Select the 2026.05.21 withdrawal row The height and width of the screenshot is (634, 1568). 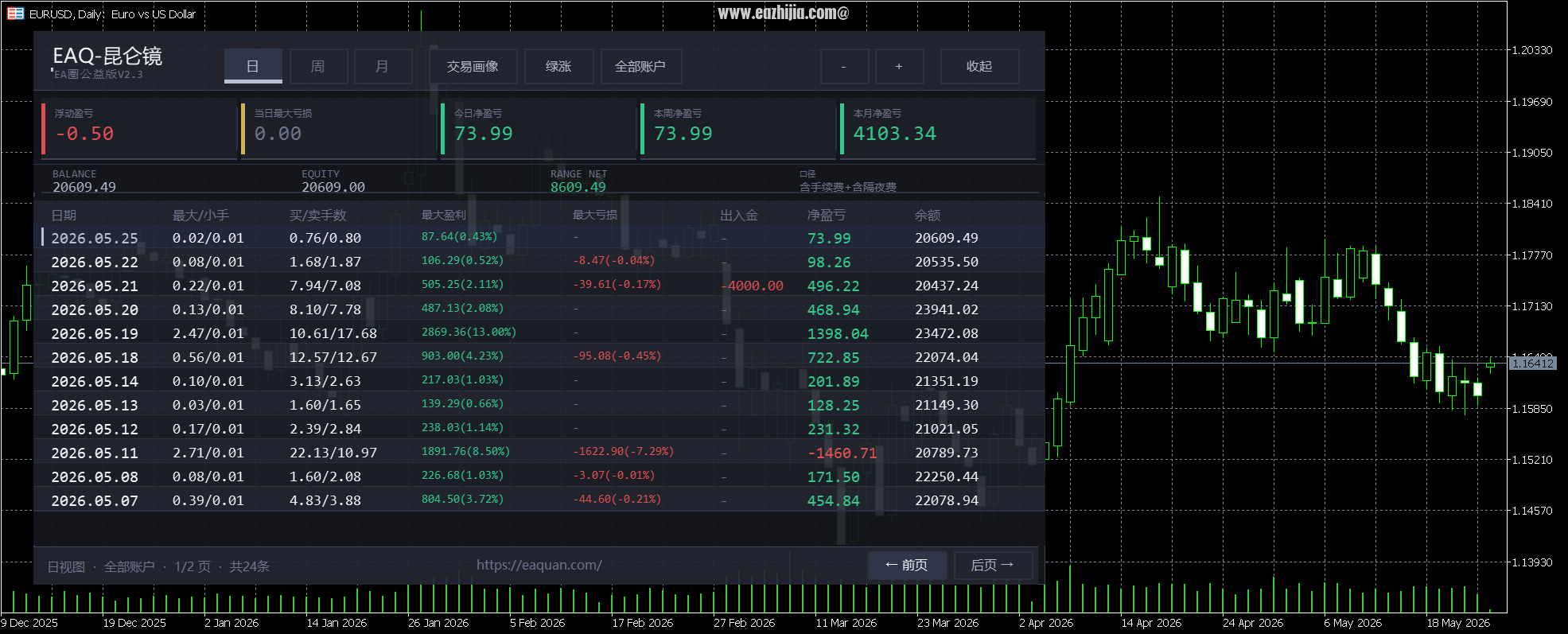click(x=539, y=285)
